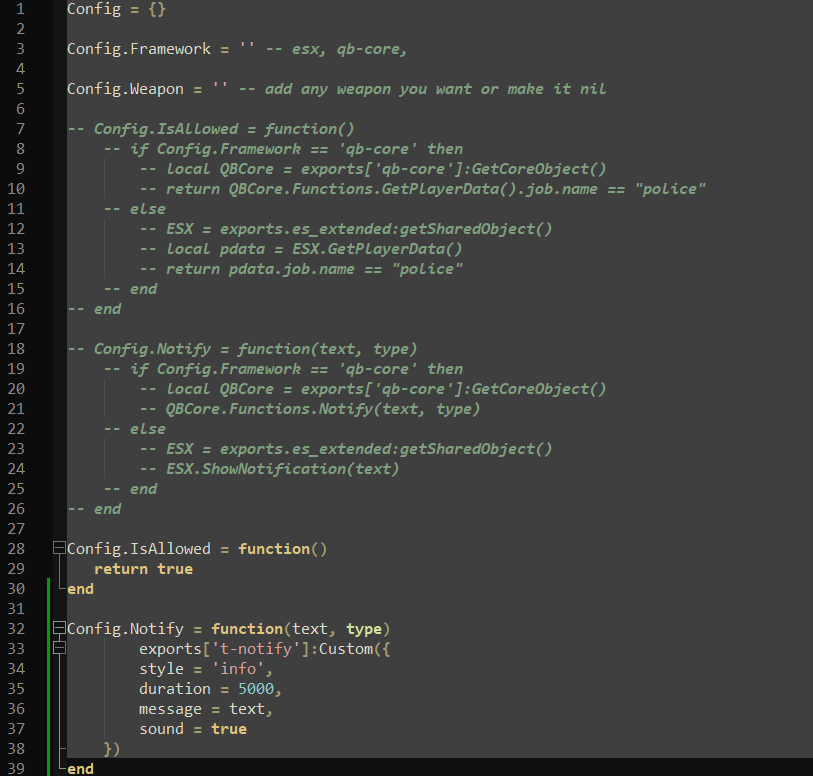Viewport: 813px width, 776px height.
Task: Select line number 7 in the gutter
Action: coord(20,129)
